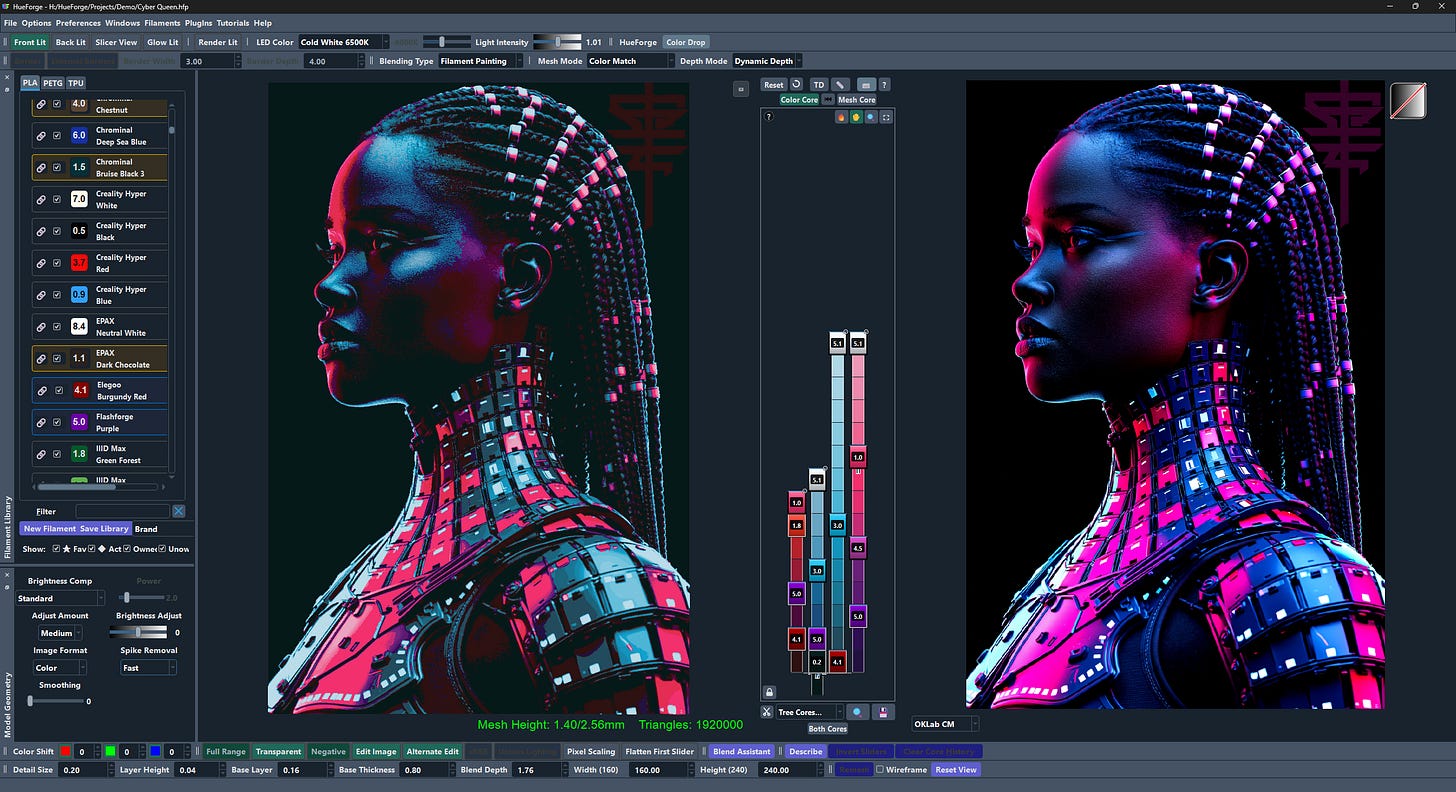The width and height of the screenshot is (1456, 792).
Task: Click the New Filament button
Action: coord(48,529)
